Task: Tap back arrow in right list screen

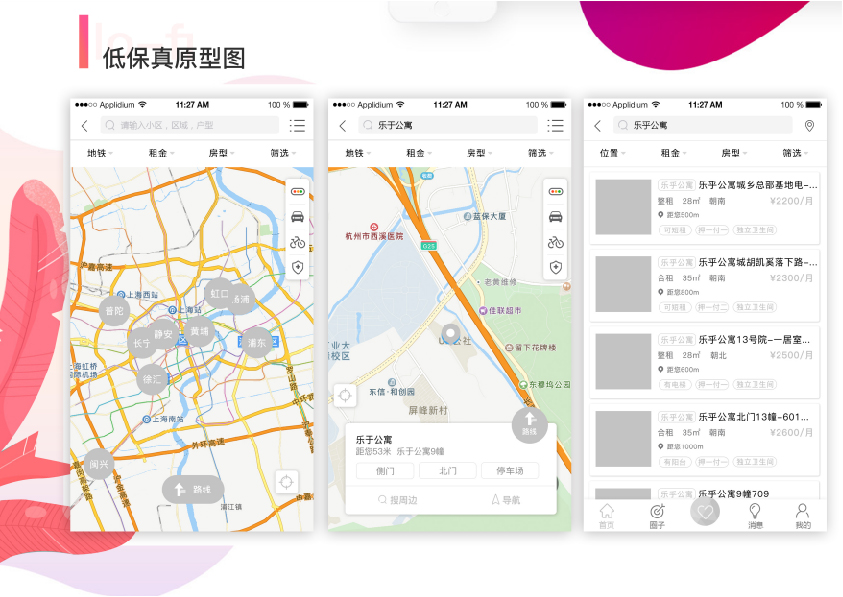Action: tap(597, 126)
